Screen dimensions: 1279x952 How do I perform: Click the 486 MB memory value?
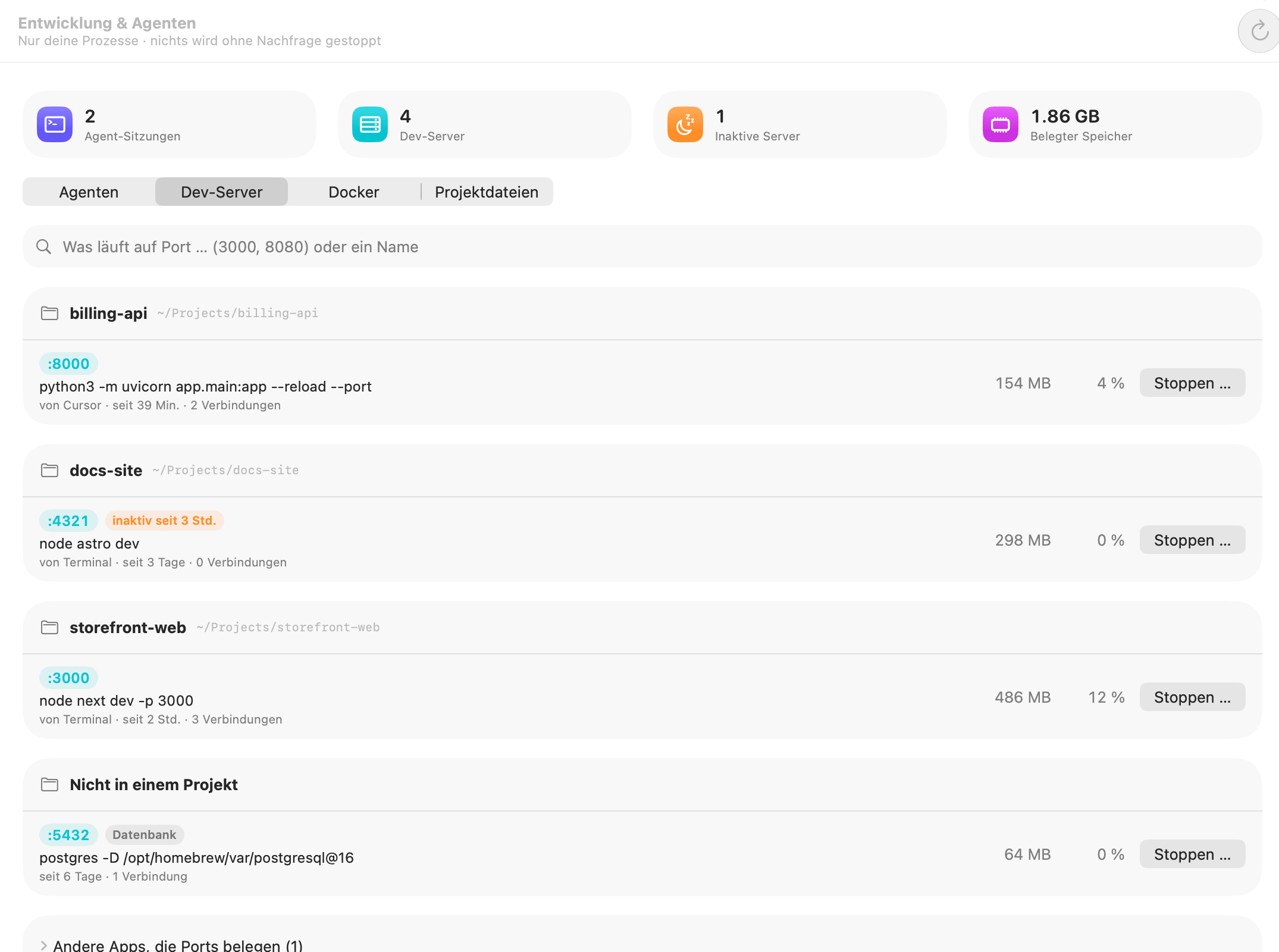pyautogui.click(x=1023, y=697)
